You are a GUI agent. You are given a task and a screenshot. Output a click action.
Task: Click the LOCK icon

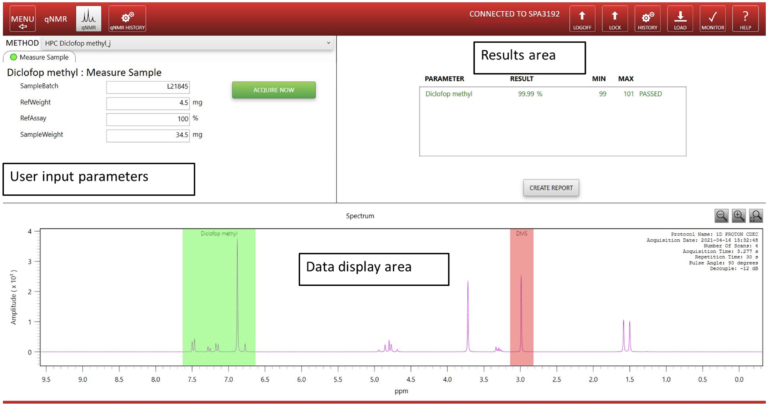pos(614,19)
